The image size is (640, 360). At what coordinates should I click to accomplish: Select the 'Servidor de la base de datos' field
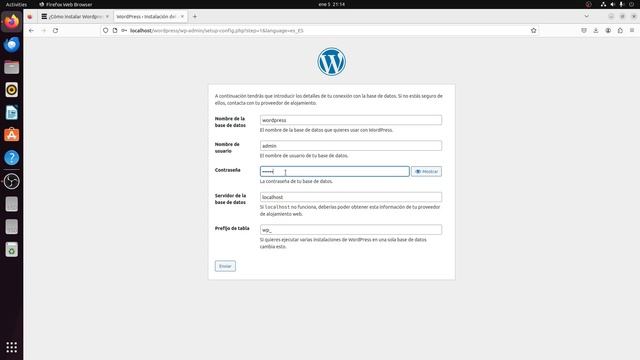click(351, 197)
